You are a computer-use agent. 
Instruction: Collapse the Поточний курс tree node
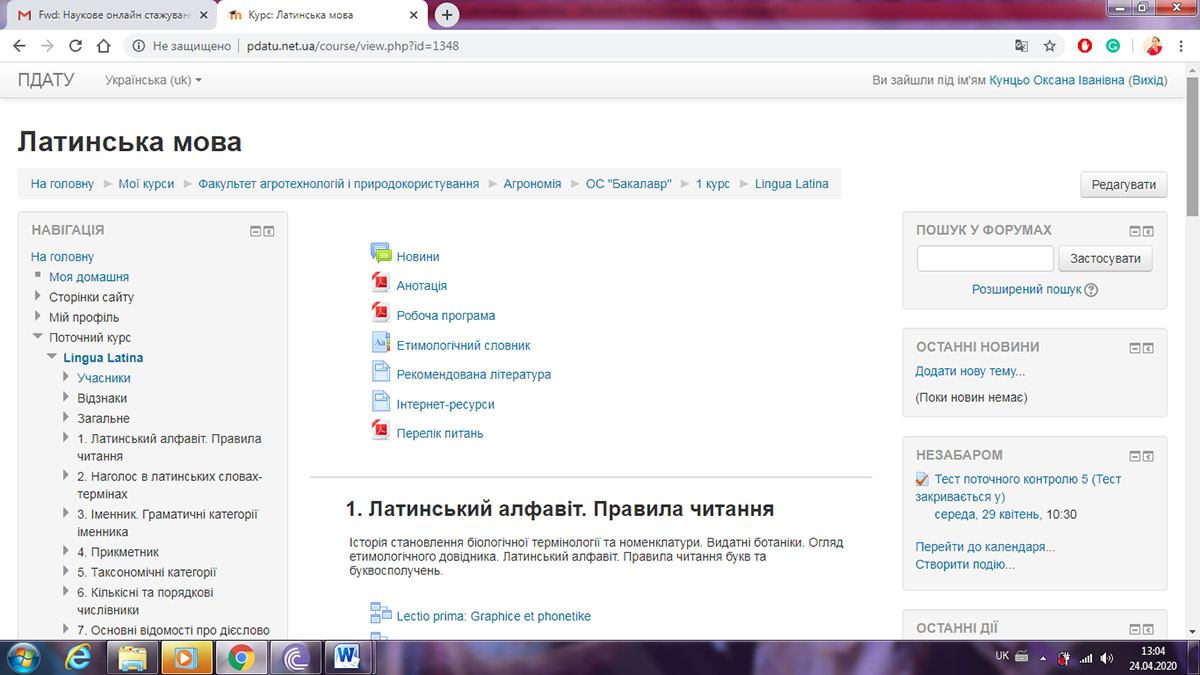pos(38,337)
